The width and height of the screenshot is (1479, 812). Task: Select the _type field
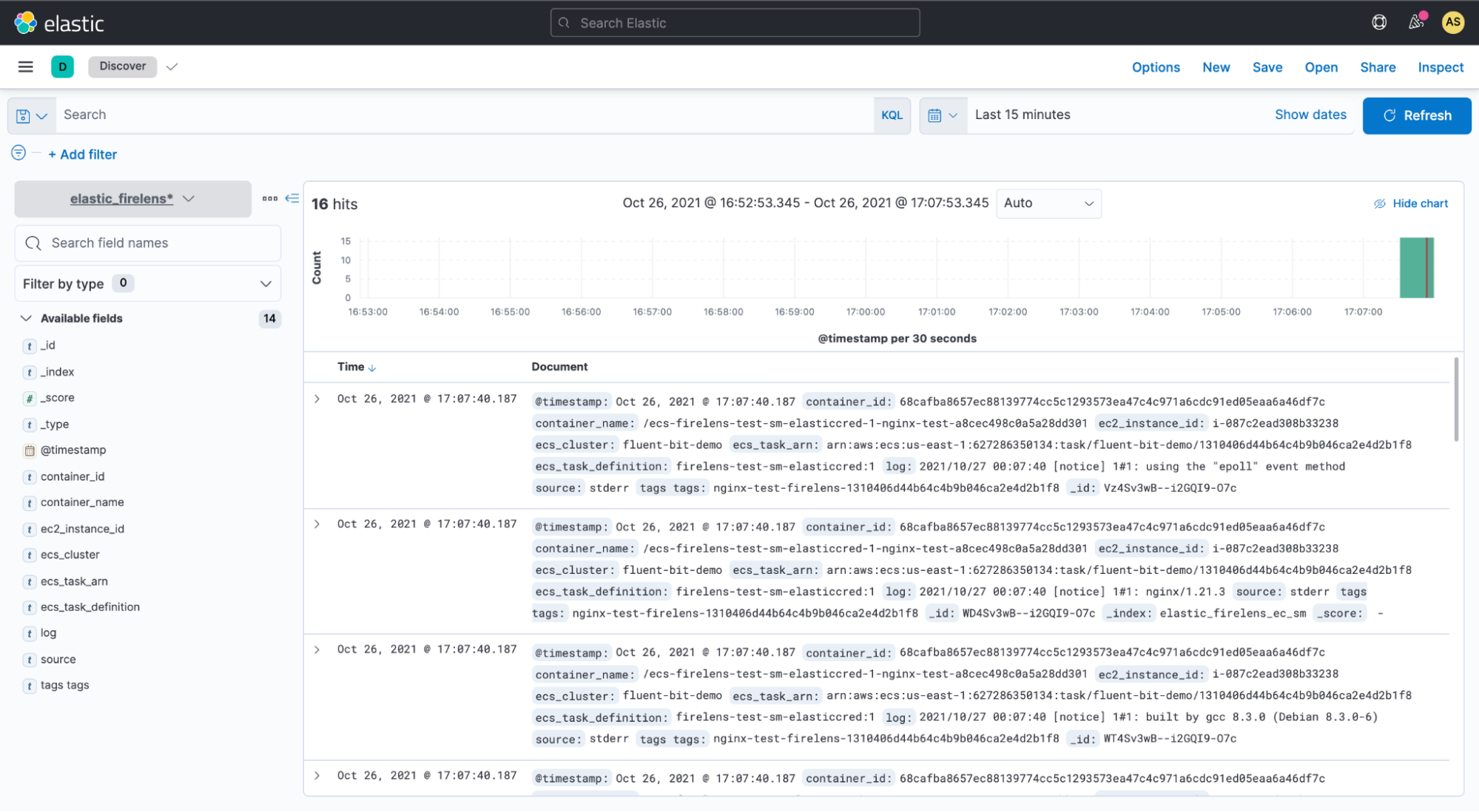(55, 424)
